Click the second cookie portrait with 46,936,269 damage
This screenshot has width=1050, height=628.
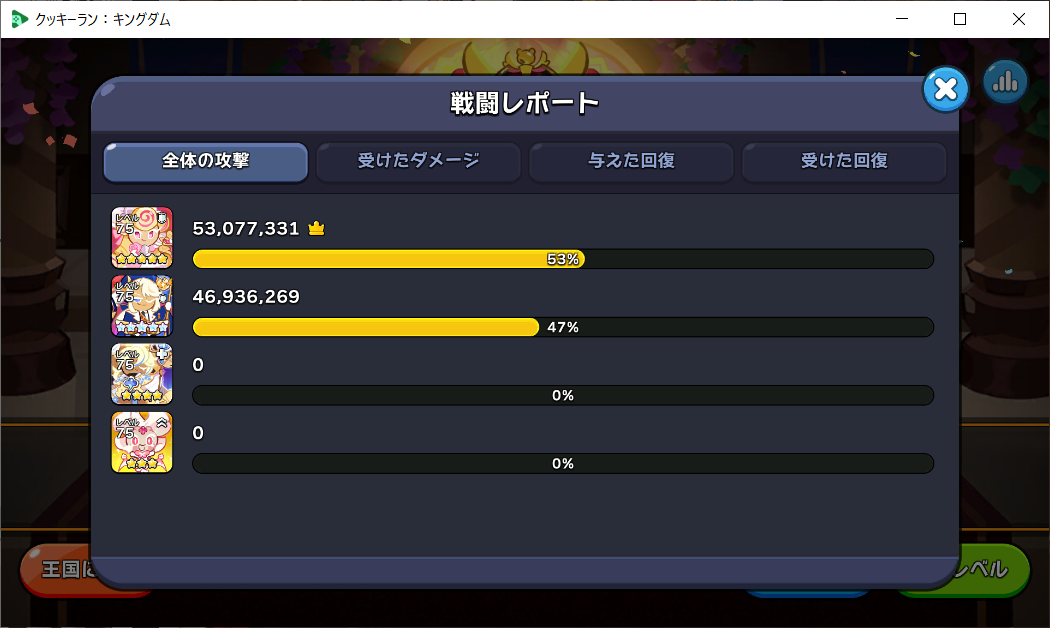[142, 305]
